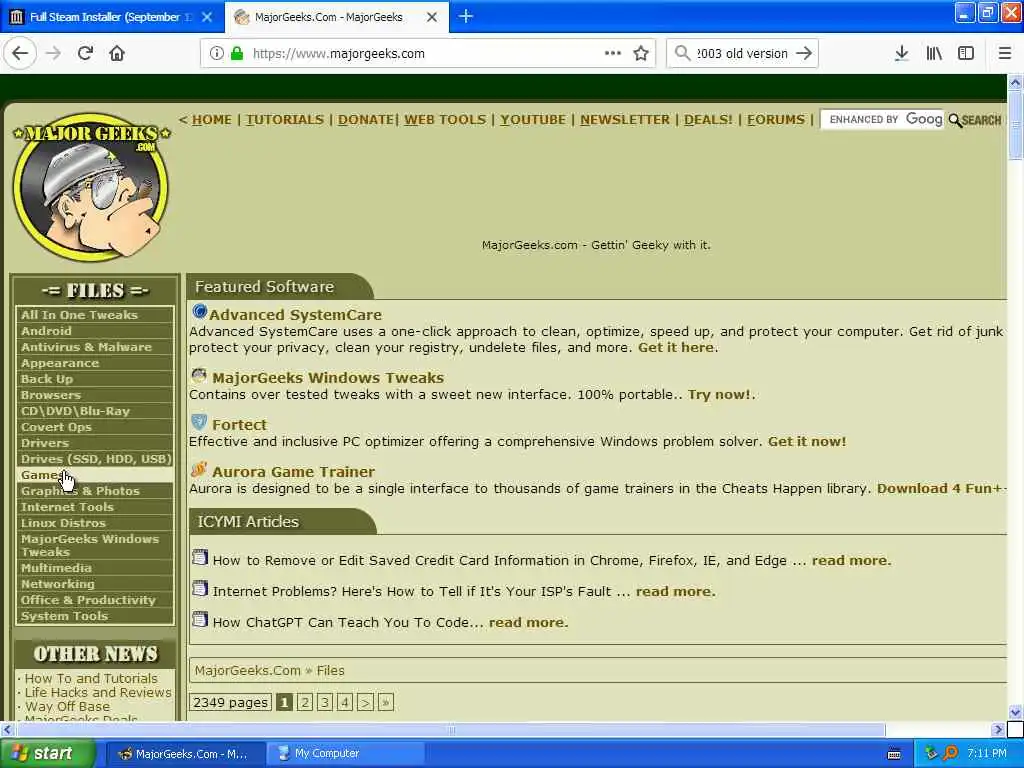Screen dimensions: 1024x768
Task: Open the System Tools category
Action: (95, 616)
